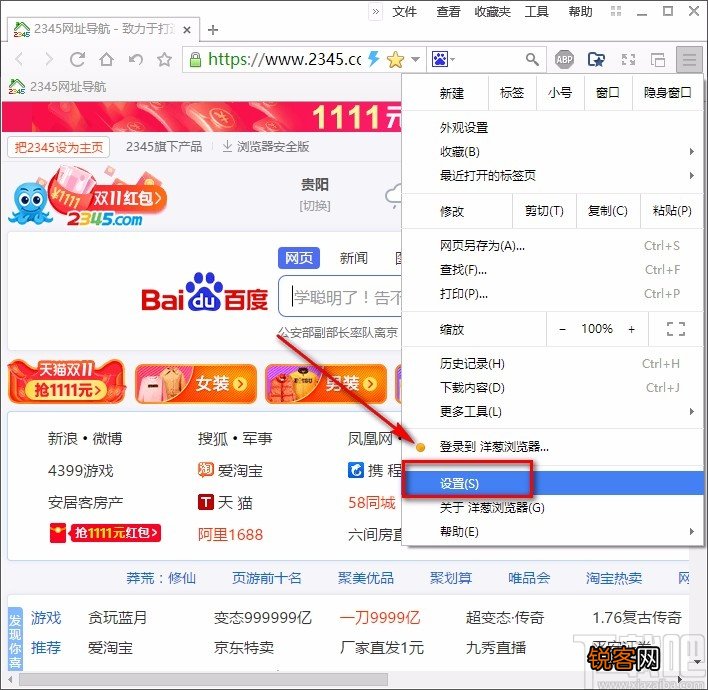Open the ABP ad blocker icon
The image size is (708, 690).
[564, 59]
